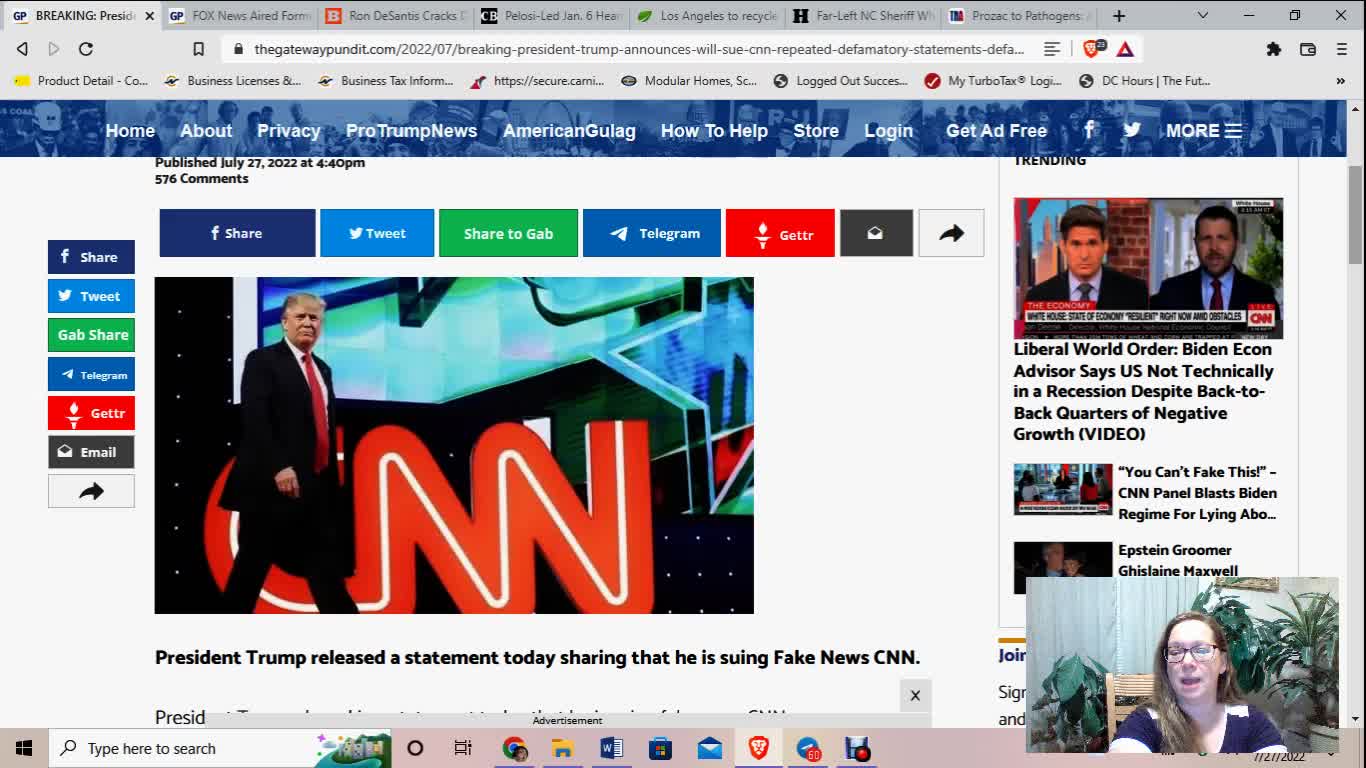Click the address bar URL field
The width and height of the screenshot is (1366, 768).
click(x=639, y=48)
